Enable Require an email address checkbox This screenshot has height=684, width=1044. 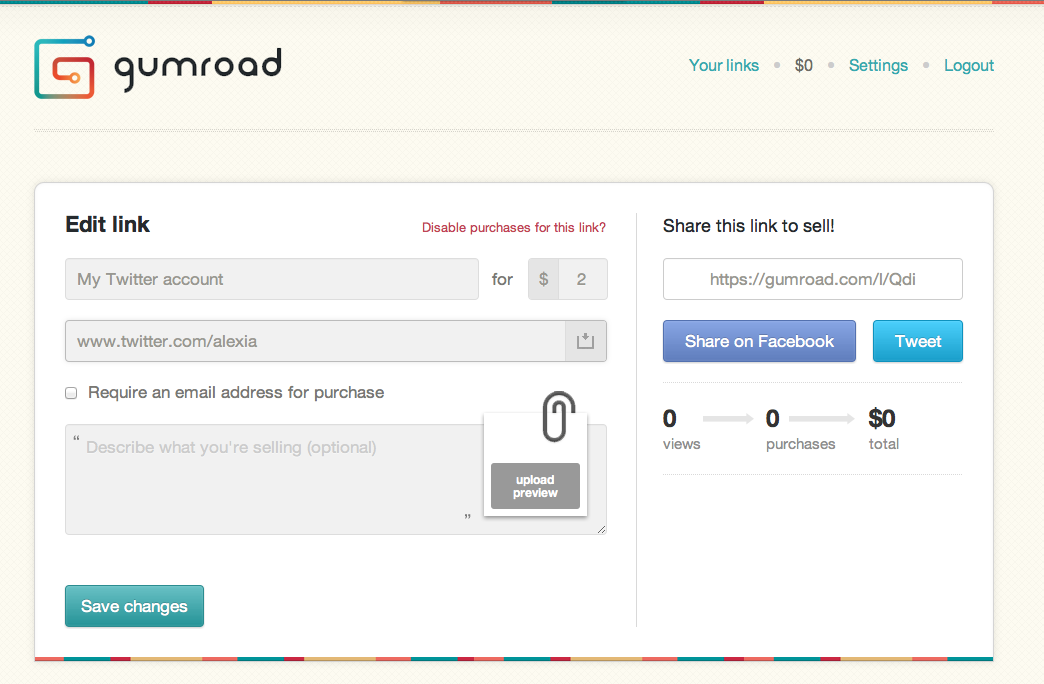[x=71, y=393]
